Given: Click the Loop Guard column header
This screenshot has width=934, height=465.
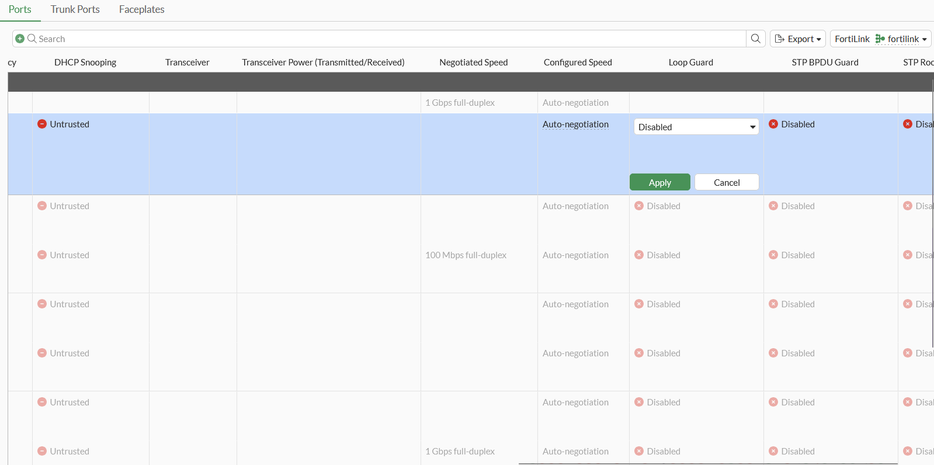Looking at the screenshot, I should coord(690,63).
